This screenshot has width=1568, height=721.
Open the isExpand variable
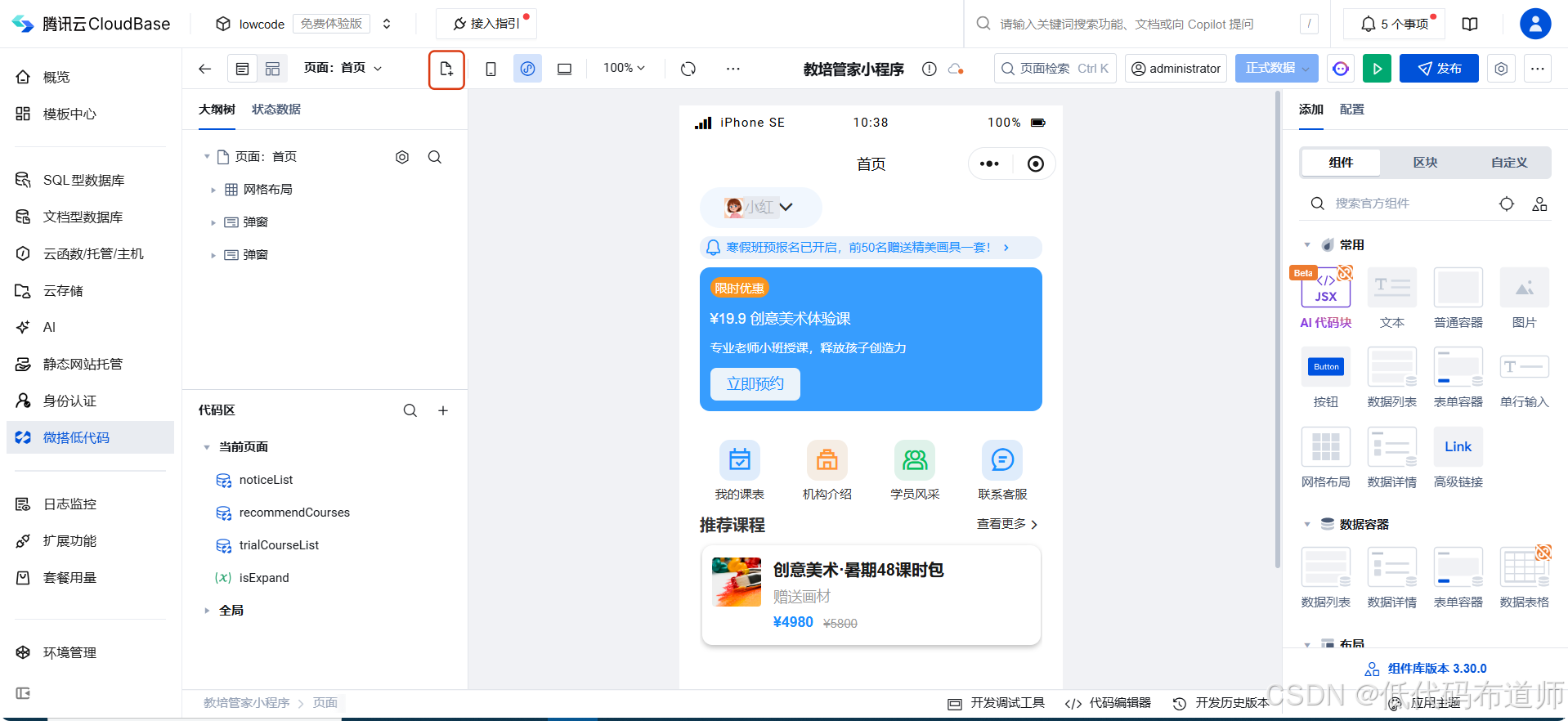click(264, 578)
